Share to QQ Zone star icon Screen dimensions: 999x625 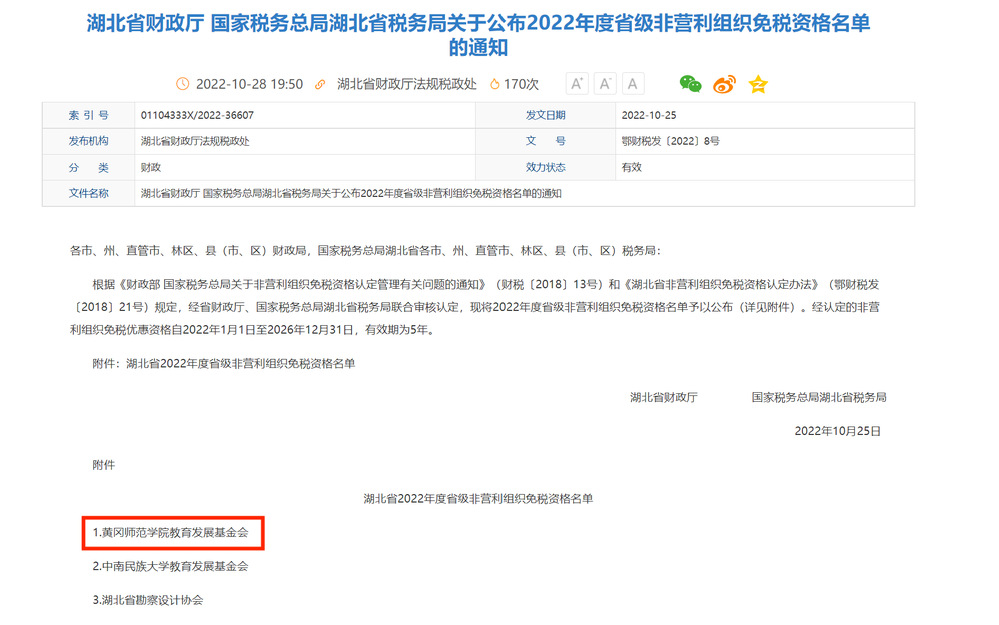(x=758, y=84)
